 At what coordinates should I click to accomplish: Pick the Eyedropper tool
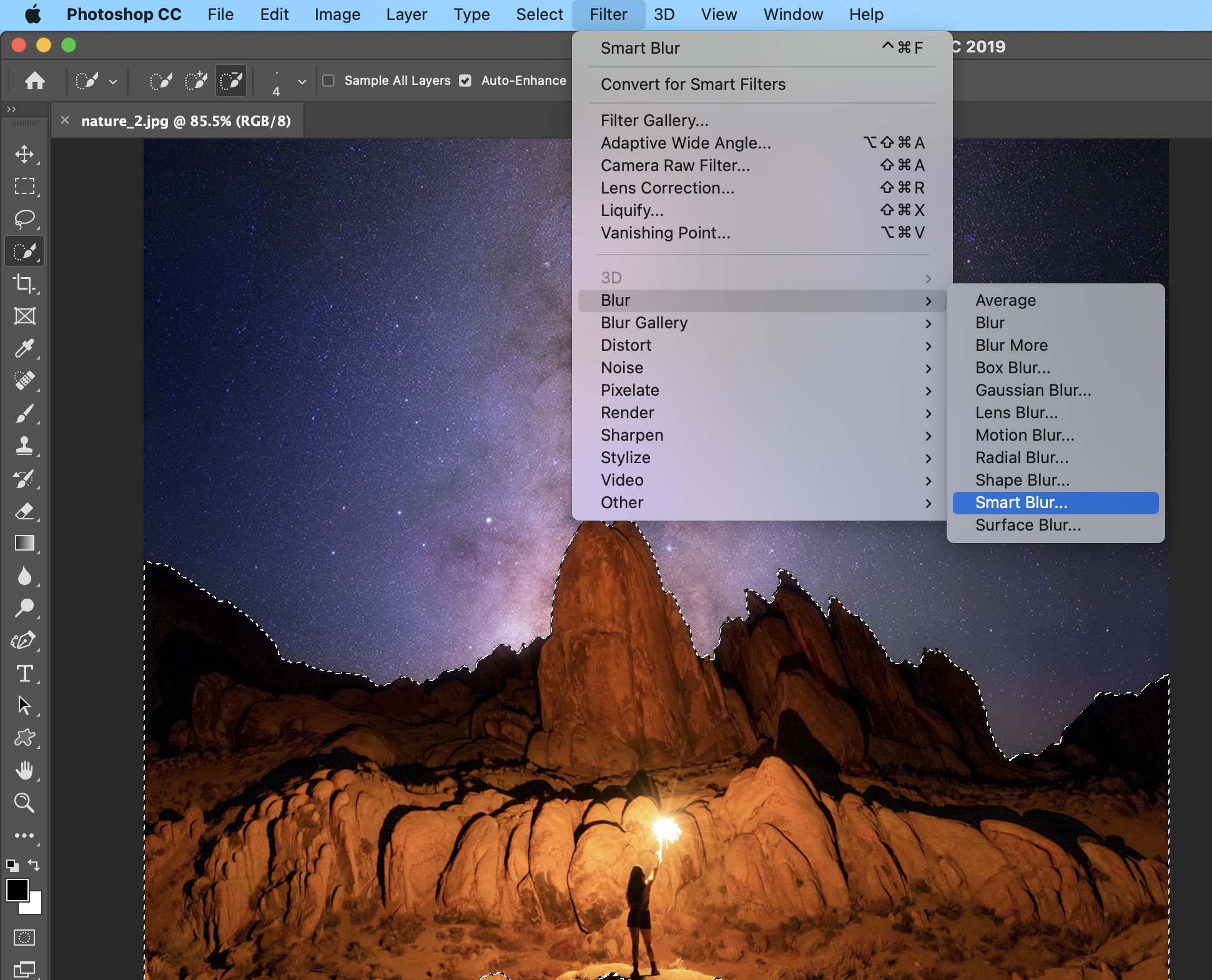(x=24, y=348)
